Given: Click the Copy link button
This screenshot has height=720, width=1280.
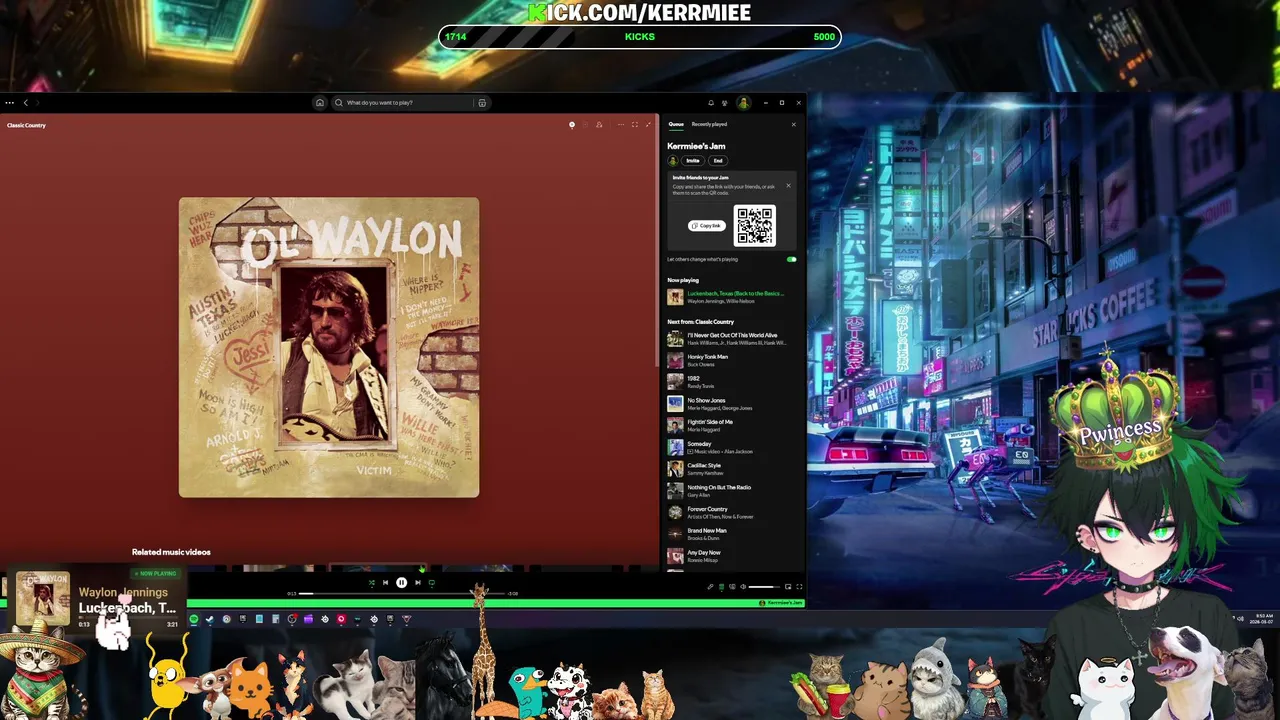Looking at the screenshot, I should click(x=706, y=226).
